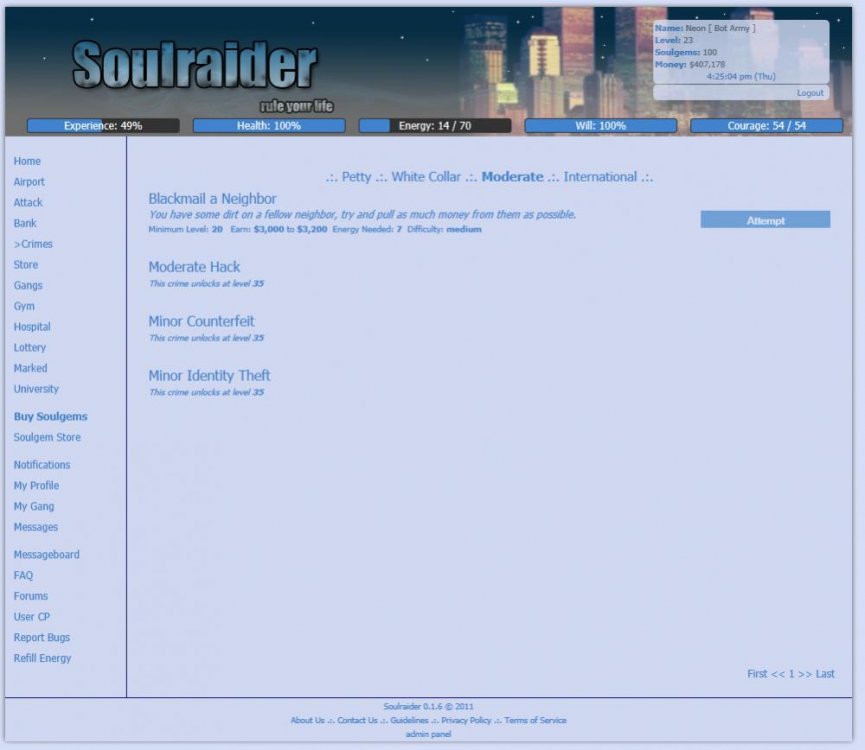Open the Lottery page
The width and height of the screenshot is (865, 750).
(x=30, y=348)
